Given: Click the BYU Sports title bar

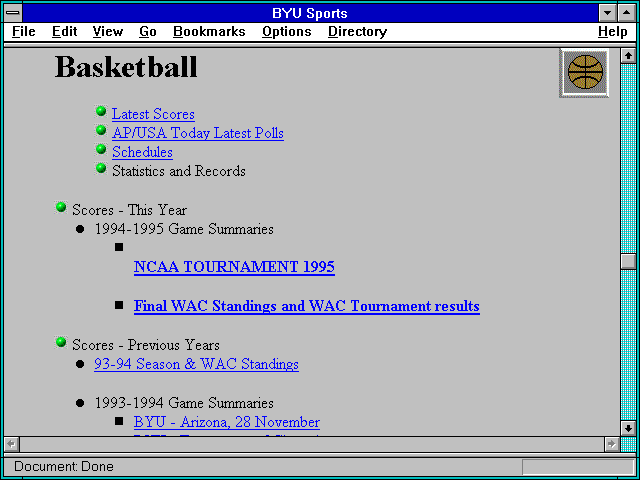Looking at the screenshot, I should coord(310,13).
